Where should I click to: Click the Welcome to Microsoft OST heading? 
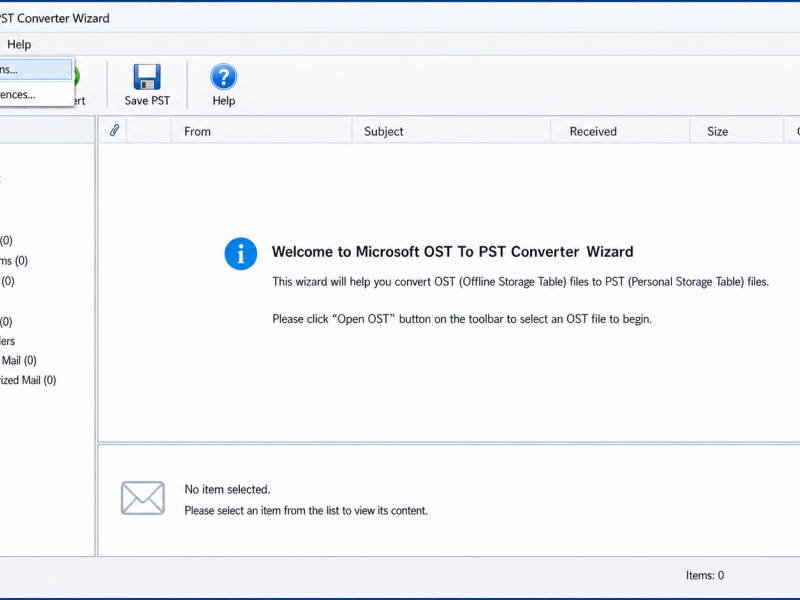click(453, 252)
